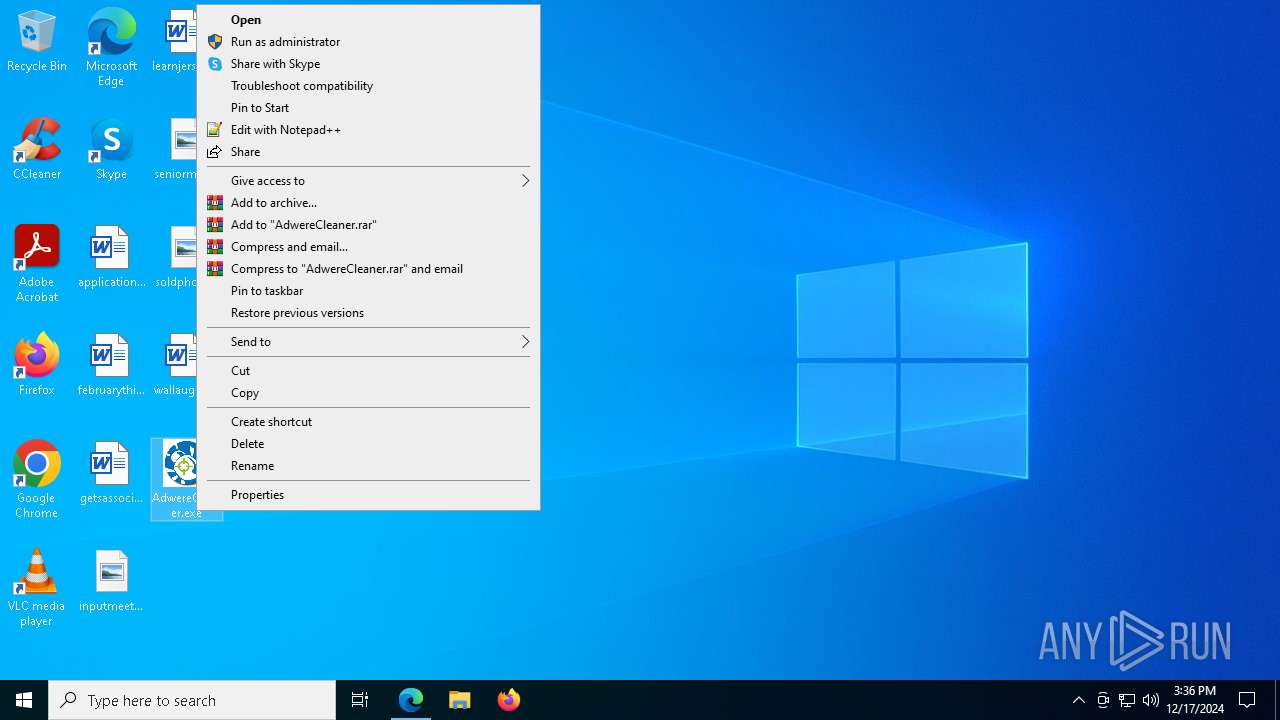Focus the 'Type here to search' box

(192, 700)
